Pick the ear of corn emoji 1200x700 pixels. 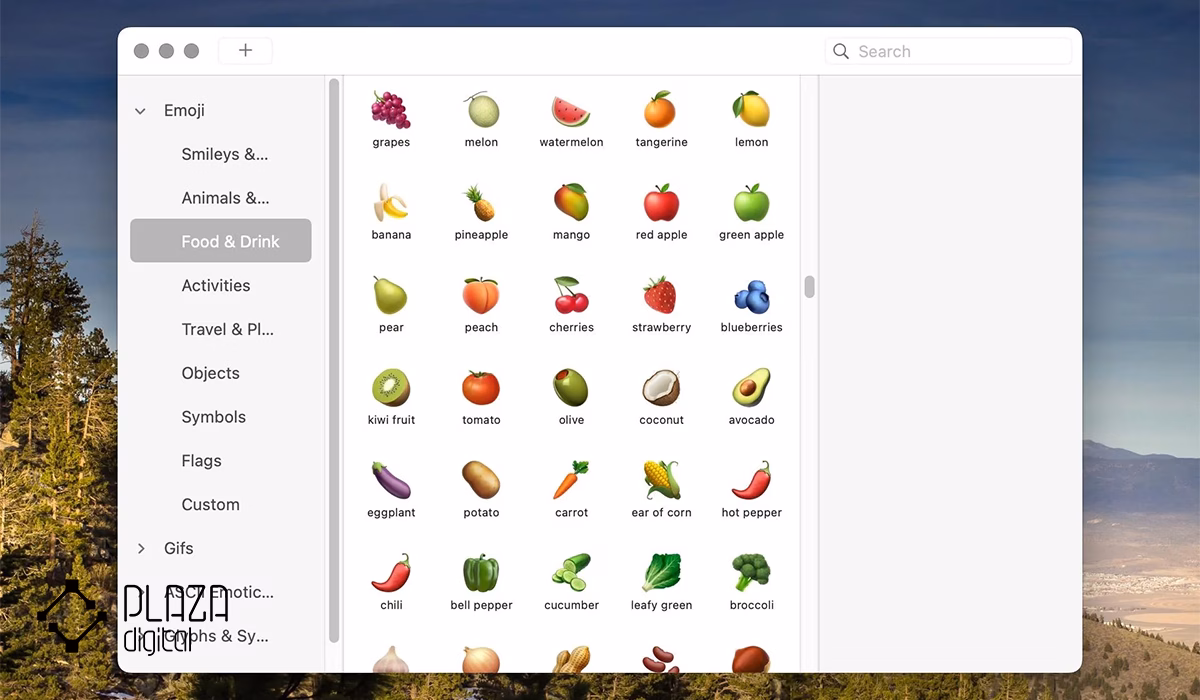tap(661, 480)
